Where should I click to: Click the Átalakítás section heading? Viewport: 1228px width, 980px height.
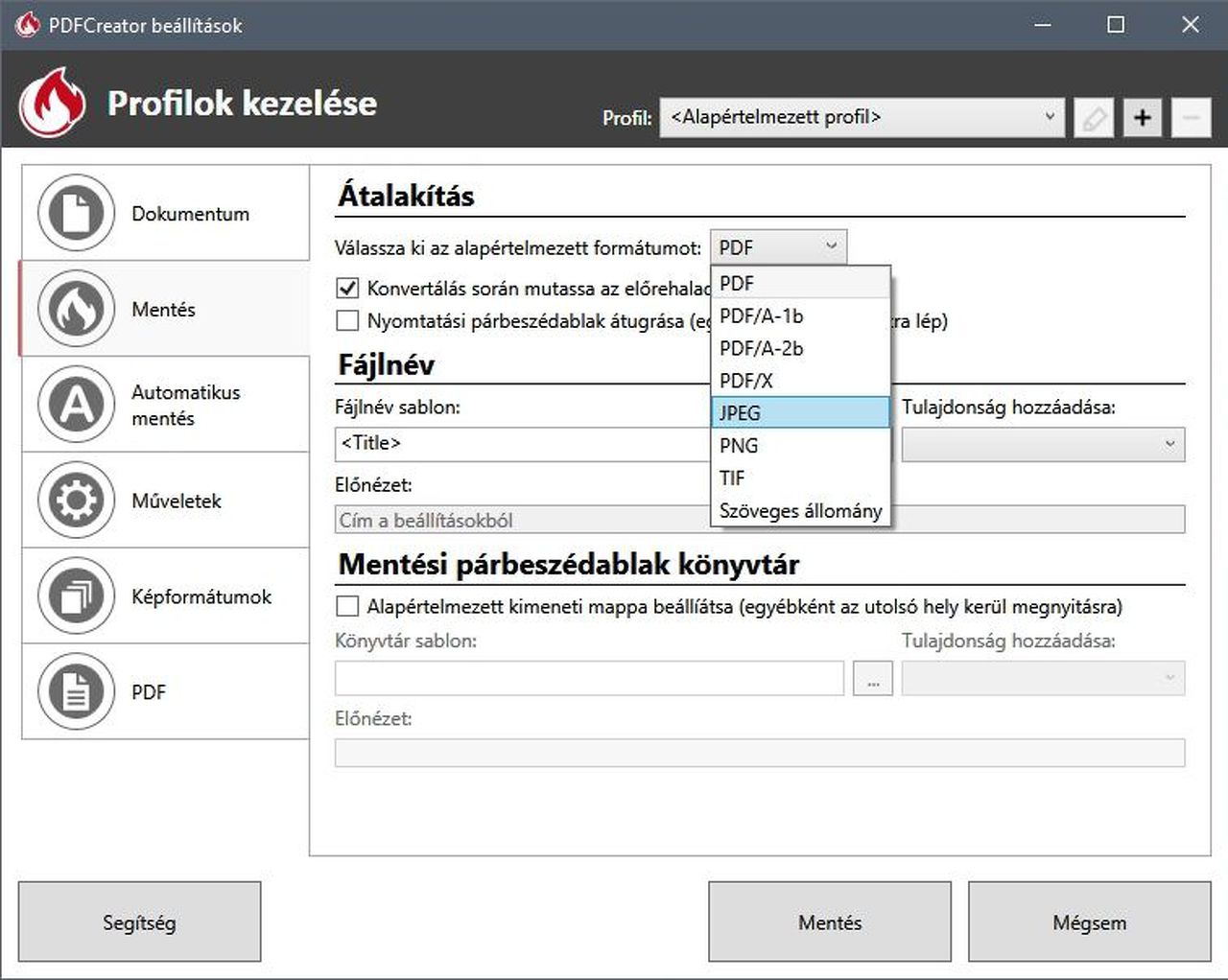[407, 196]
